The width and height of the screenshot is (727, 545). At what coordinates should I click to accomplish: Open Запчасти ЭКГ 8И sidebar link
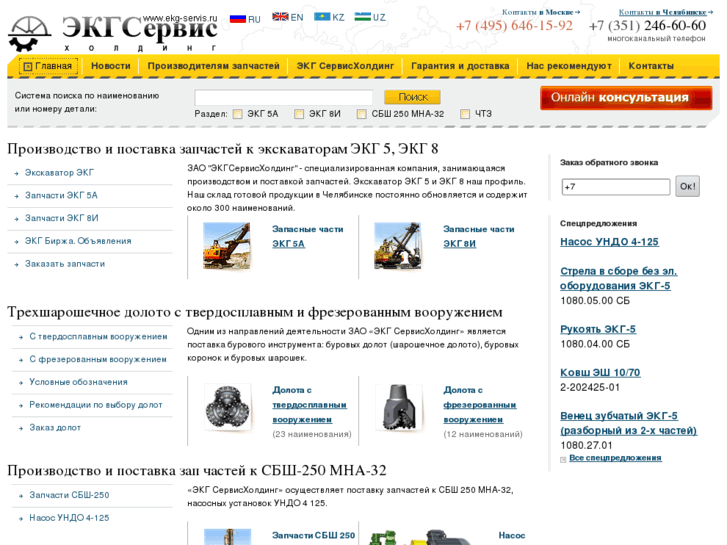tap(62, 218)
